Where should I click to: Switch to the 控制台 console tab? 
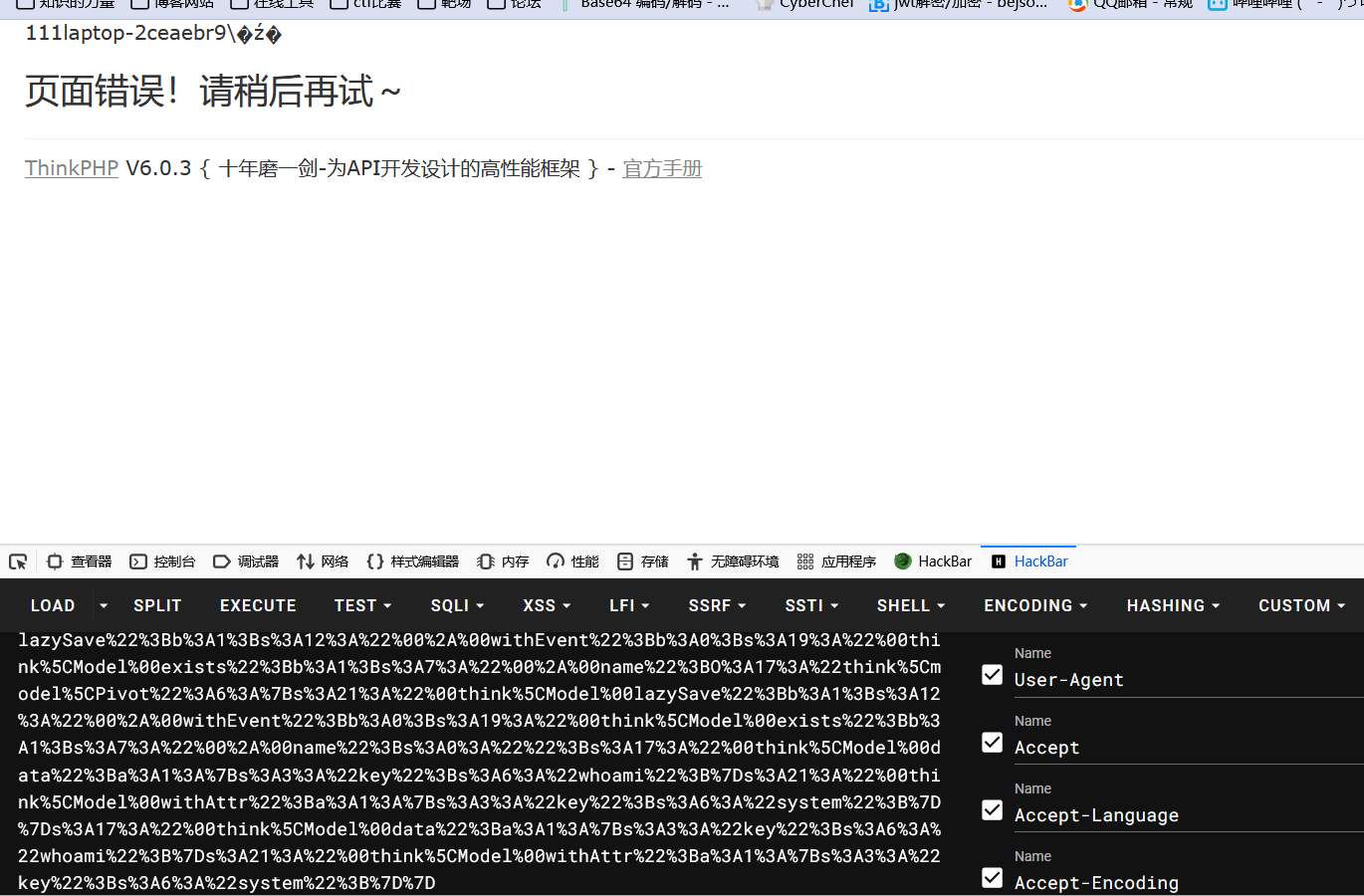tap(163, 561)
